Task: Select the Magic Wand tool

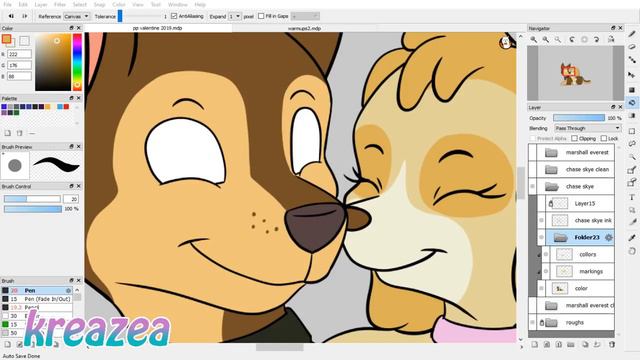Action: click(632, 157)
